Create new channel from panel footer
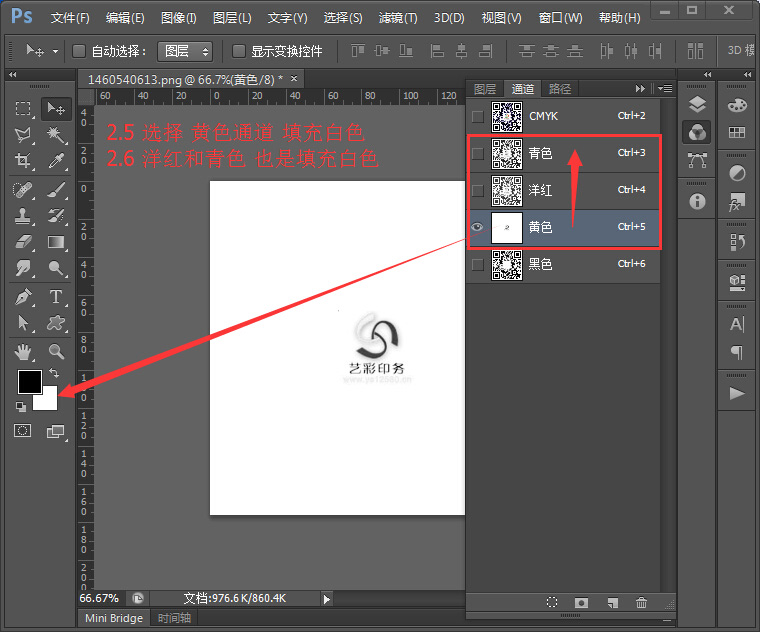 [613, 603]
